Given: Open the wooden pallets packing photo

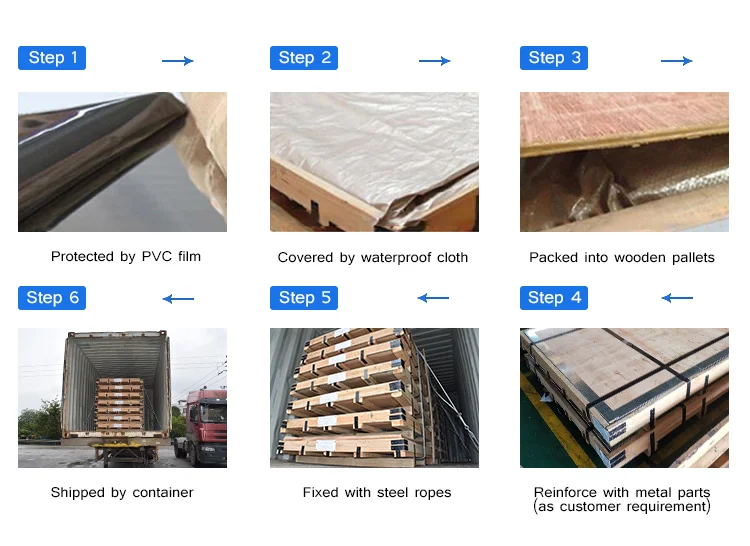Looking at the screenshot, I should point(624,162).
